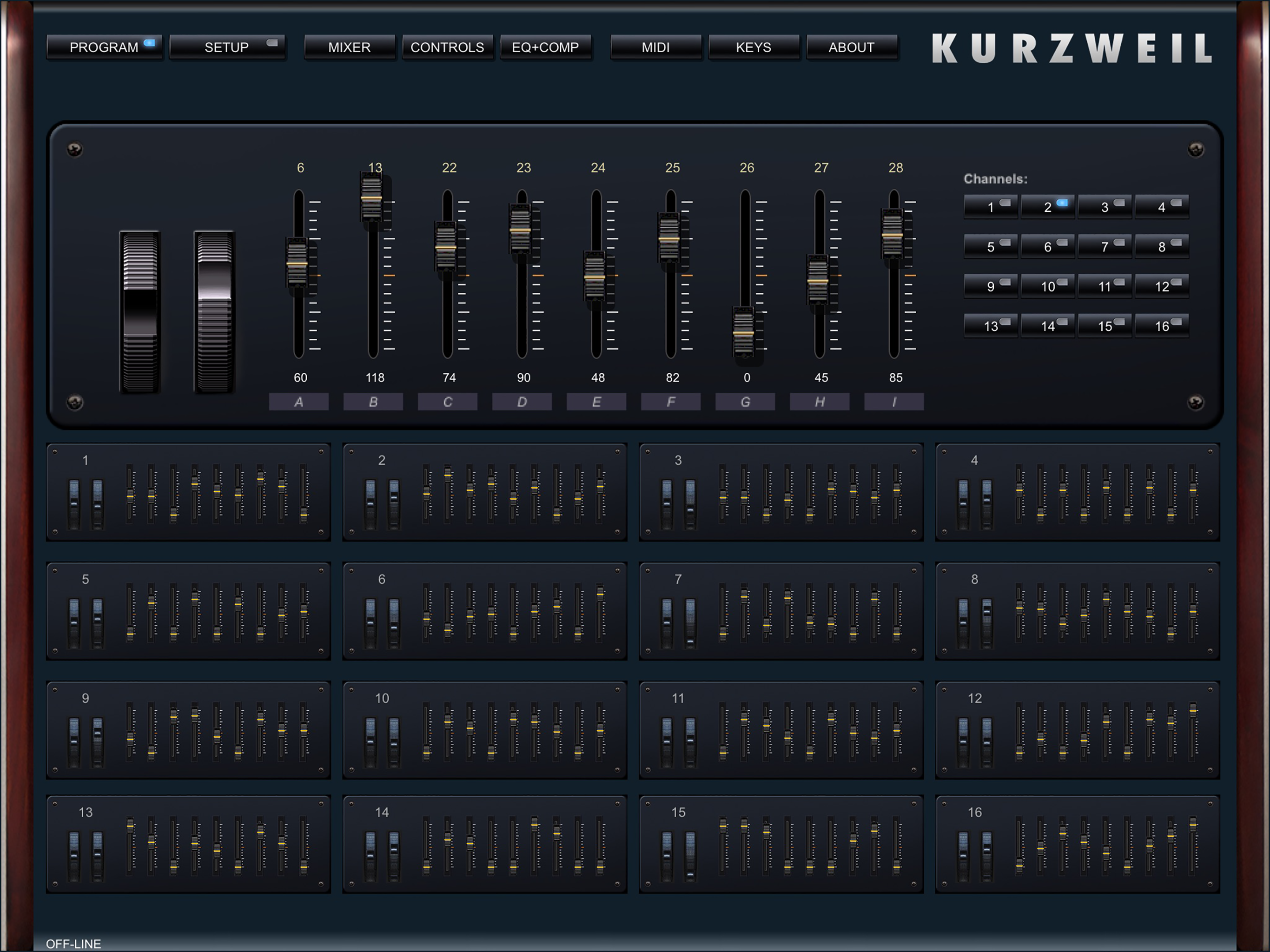Choose channel 11 button
1270x952 pixels.
click(x=1105, y=286)
